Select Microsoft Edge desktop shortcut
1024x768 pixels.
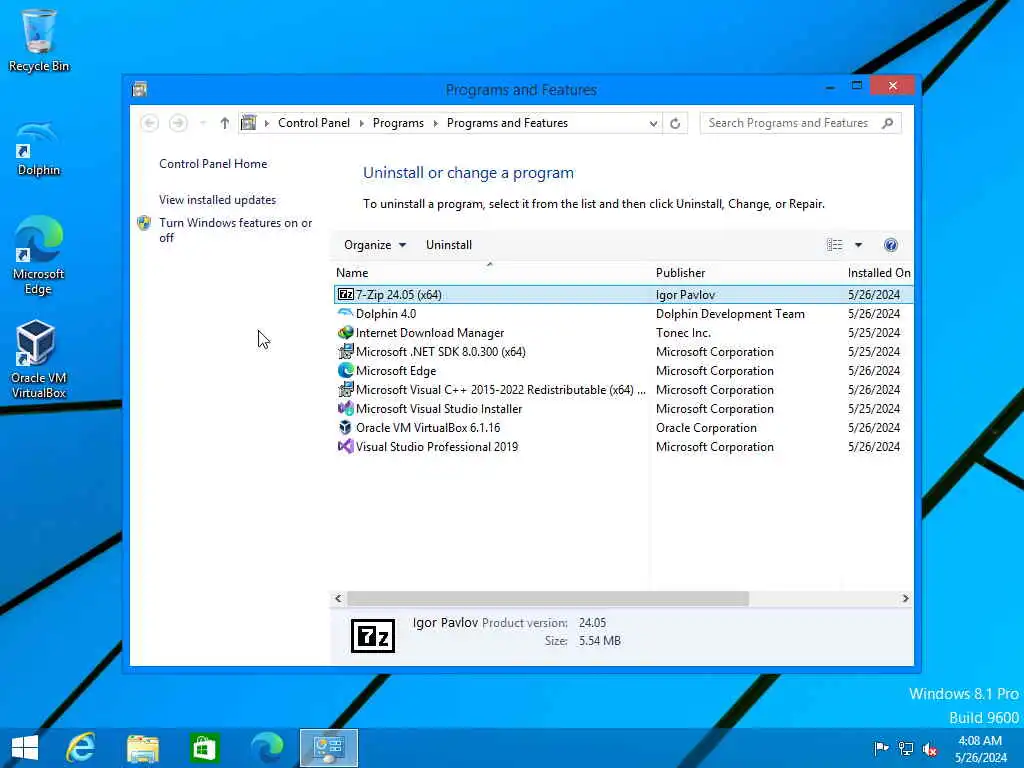(39, 255)
